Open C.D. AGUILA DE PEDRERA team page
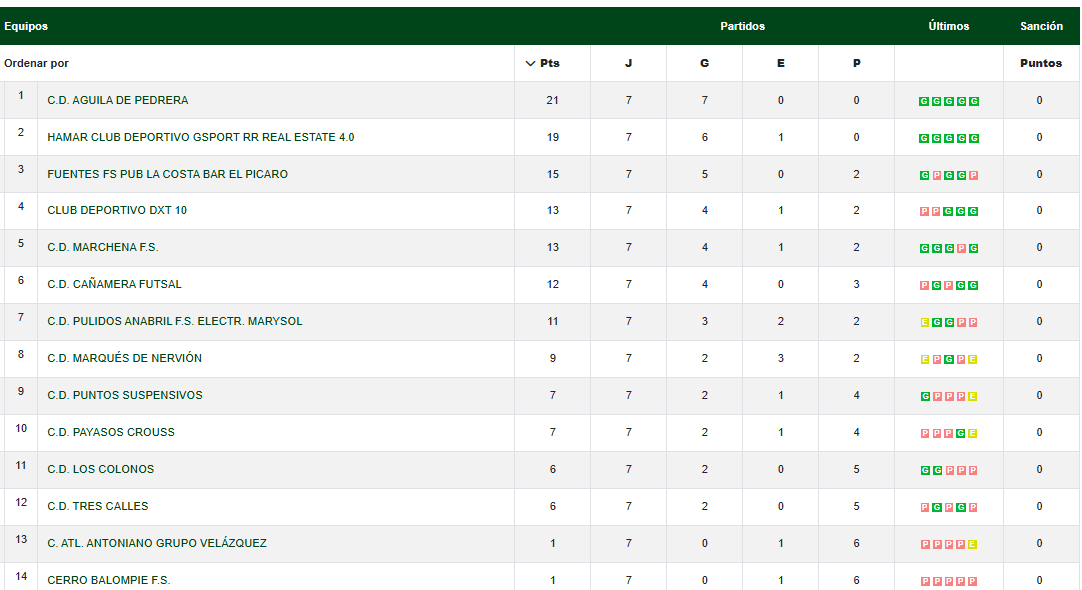The image size is (1082, 590). pos(118,100)
